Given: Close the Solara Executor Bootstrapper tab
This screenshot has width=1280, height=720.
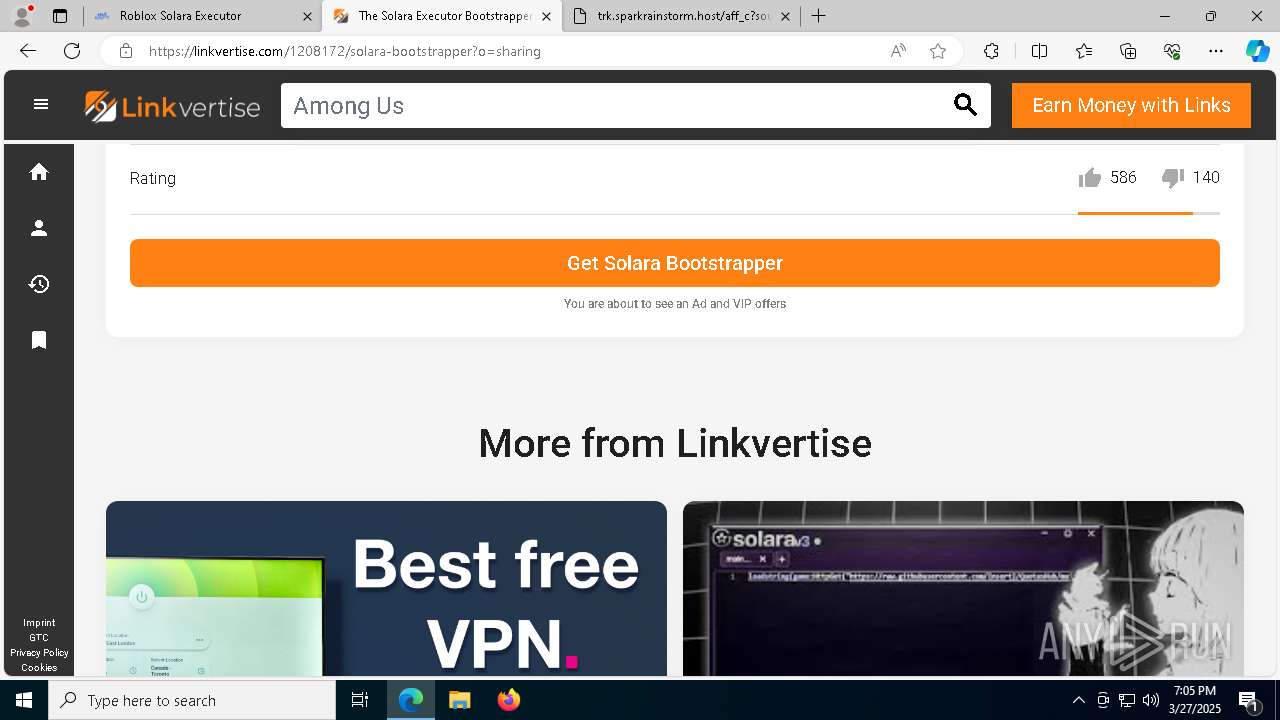Looking at the screenshot, I should 546,16.
